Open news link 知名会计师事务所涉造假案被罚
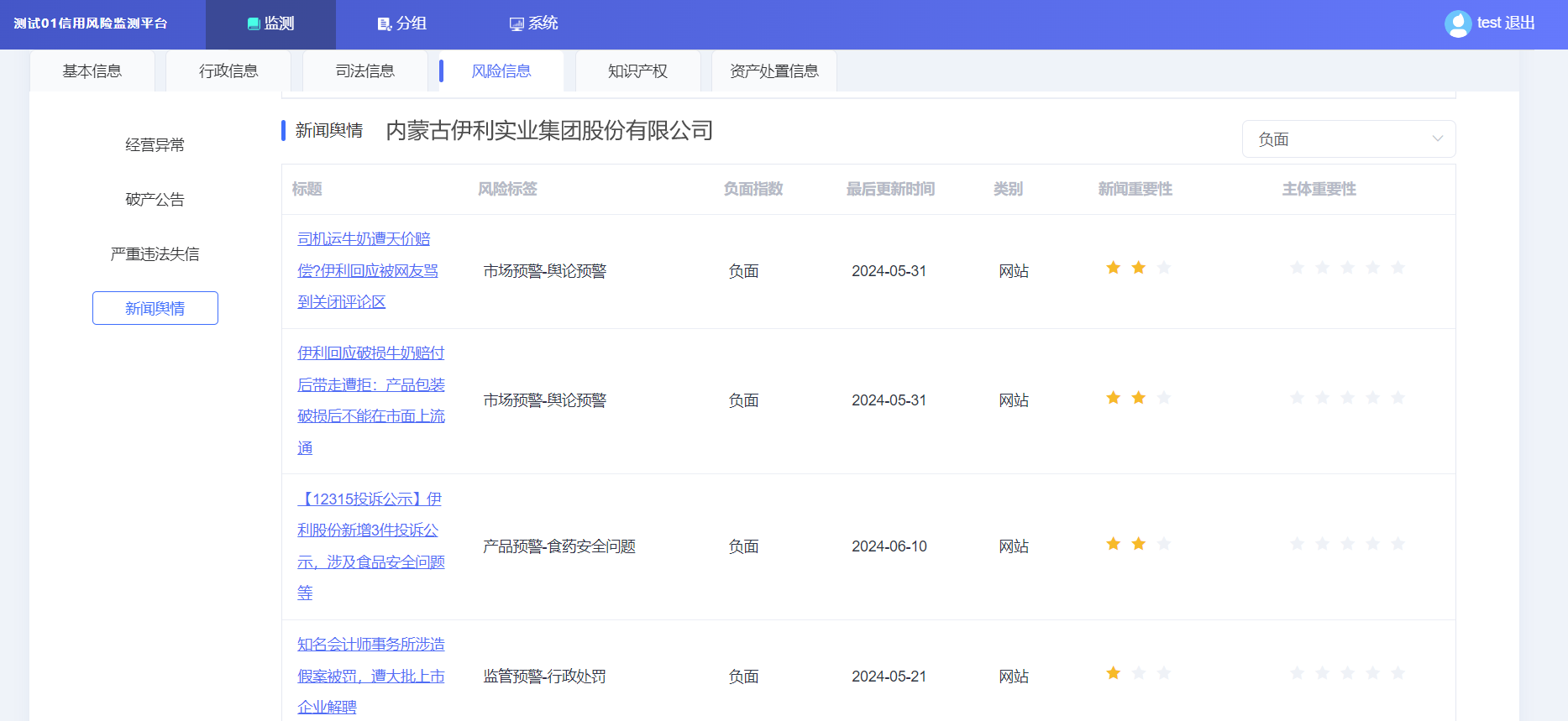Image resolution: width=1568 pixels, height=721 pixels. click(x=371, y=676)
